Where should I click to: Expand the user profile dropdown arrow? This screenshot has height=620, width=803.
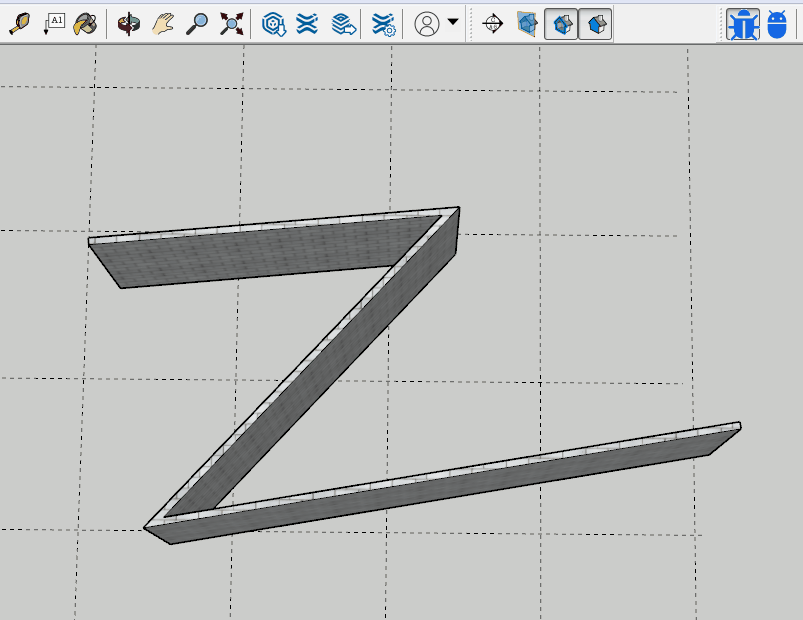click(x=453, y=22)
